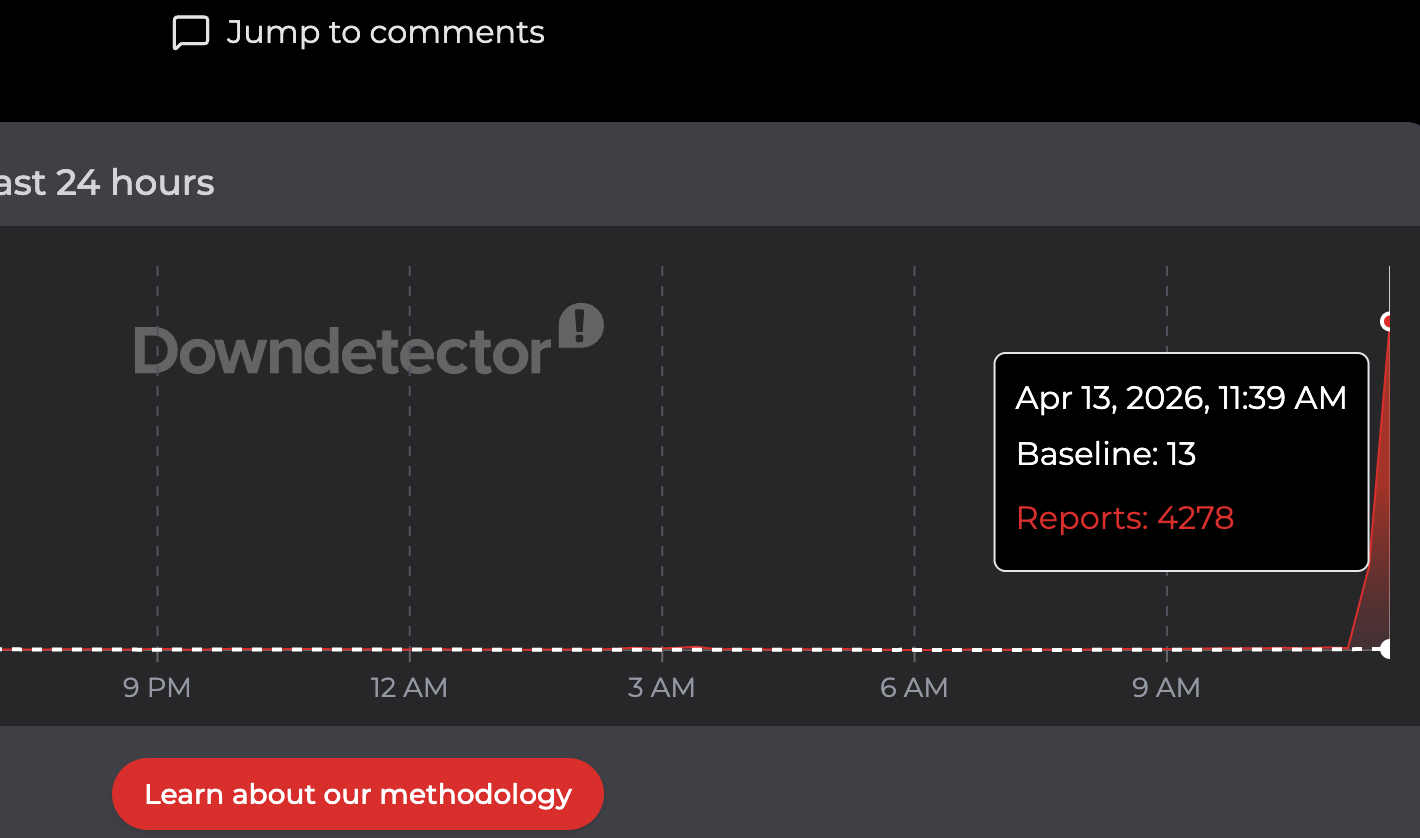Expand the tooltip details panel
Image resolution: width=1420 pixels, height=838 pixels.
(x=1181, y=461)
